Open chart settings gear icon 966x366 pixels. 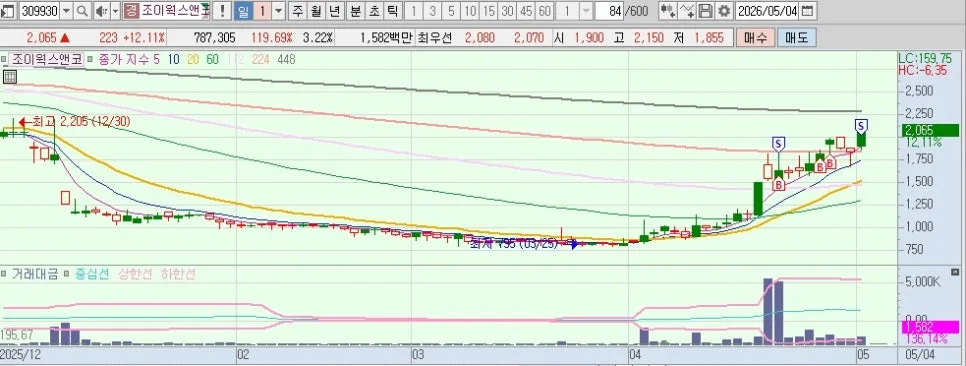(x=724, y=10)
